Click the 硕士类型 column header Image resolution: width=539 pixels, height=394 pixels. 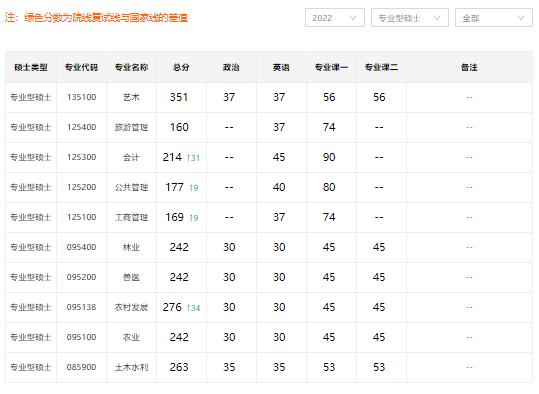pos(31,67)
